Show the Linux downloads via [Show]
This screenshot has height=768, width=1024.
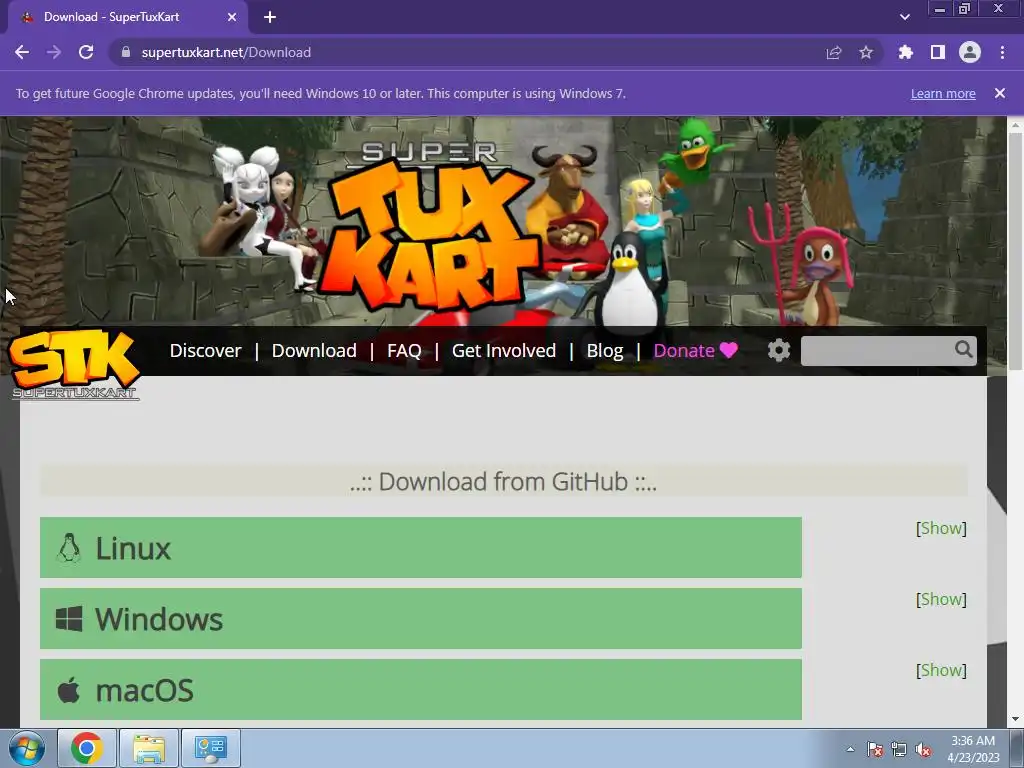tap(941, 528)
